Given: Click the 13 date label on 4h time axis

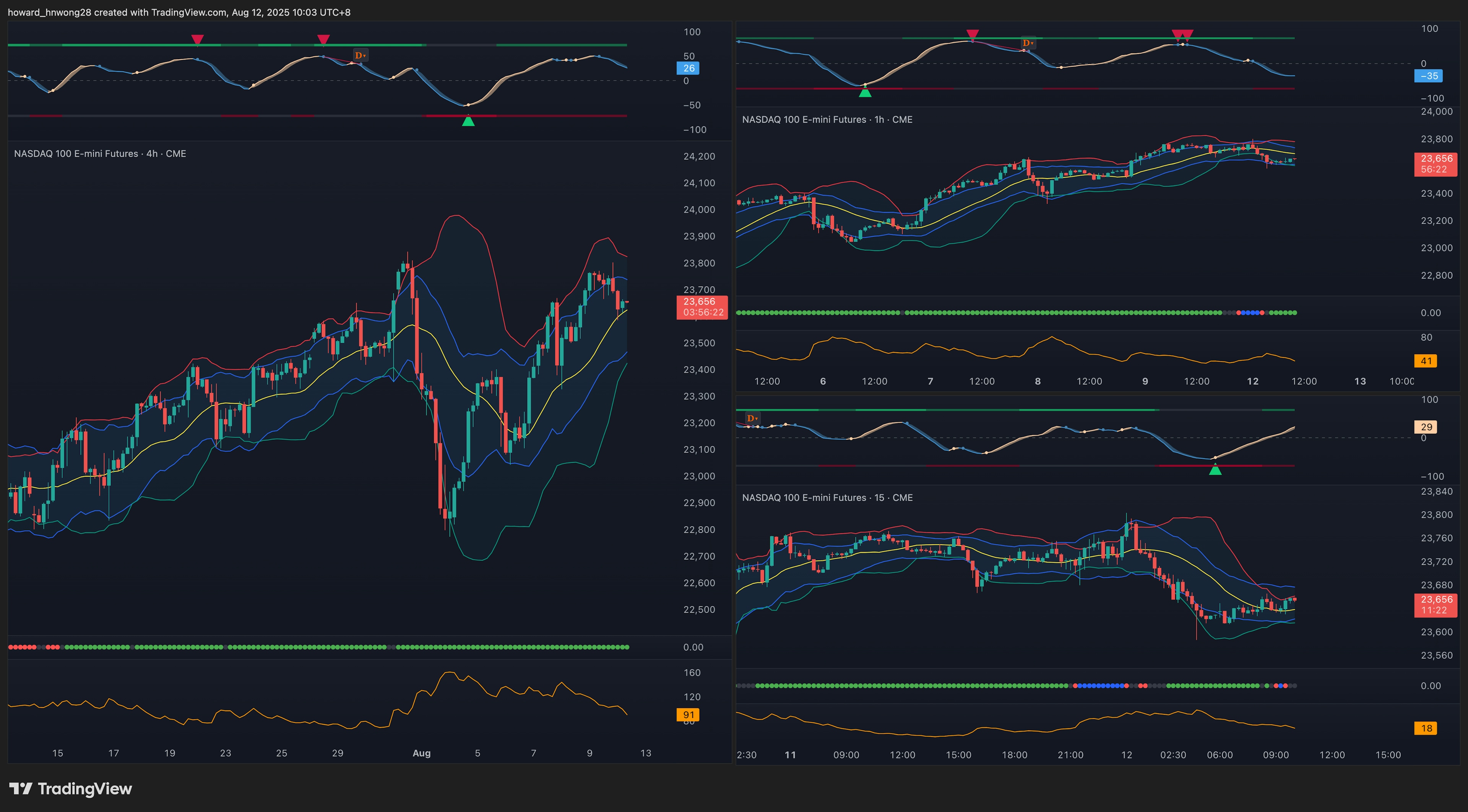Looking at the screenshot, I should (646, 753).
